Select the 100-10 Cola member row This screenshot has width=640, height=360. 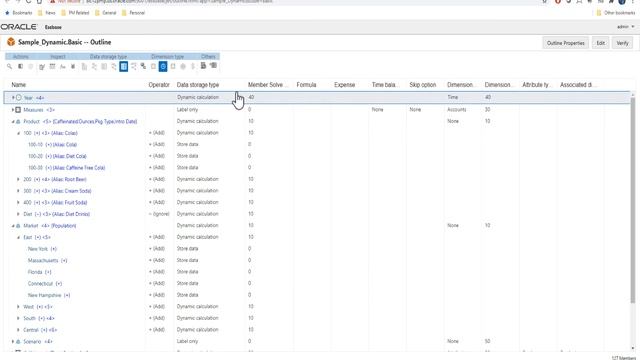click(x=316, y=144)
